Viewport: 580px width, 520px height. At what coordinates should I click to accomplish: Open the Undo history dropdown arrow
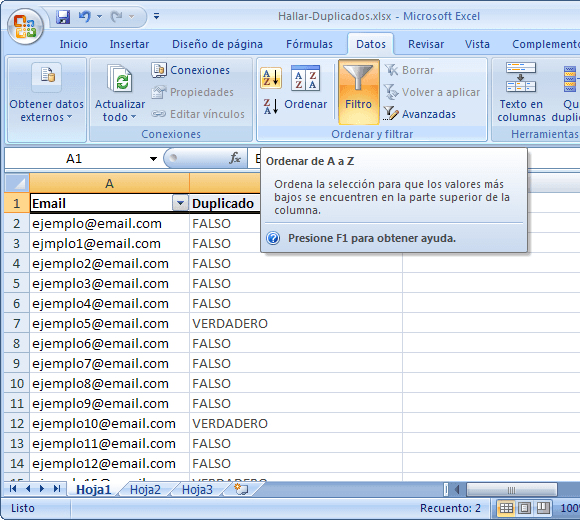(x=99, y=17)
